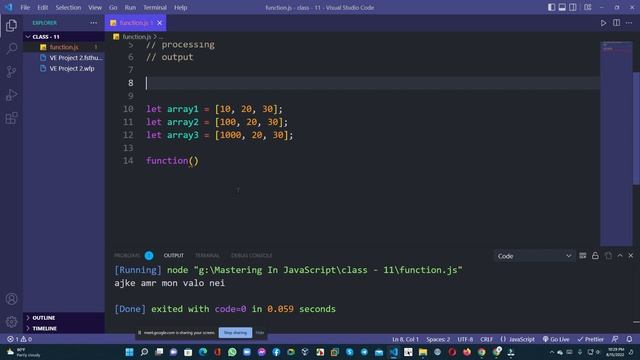The width and height of the screenshot is (640, 360).
Task: Clear the output panel
Action: coord(582,256)
